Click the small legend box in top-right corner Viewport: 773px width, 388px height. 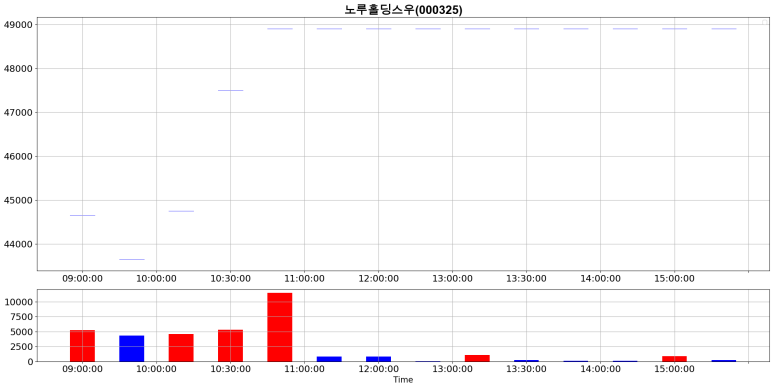click(765, 22)
